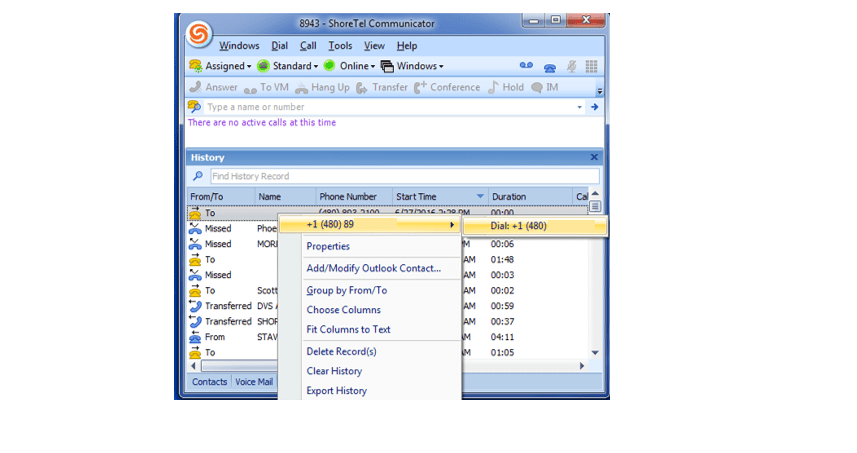Click the Type a name or number field

click(389, 107)
